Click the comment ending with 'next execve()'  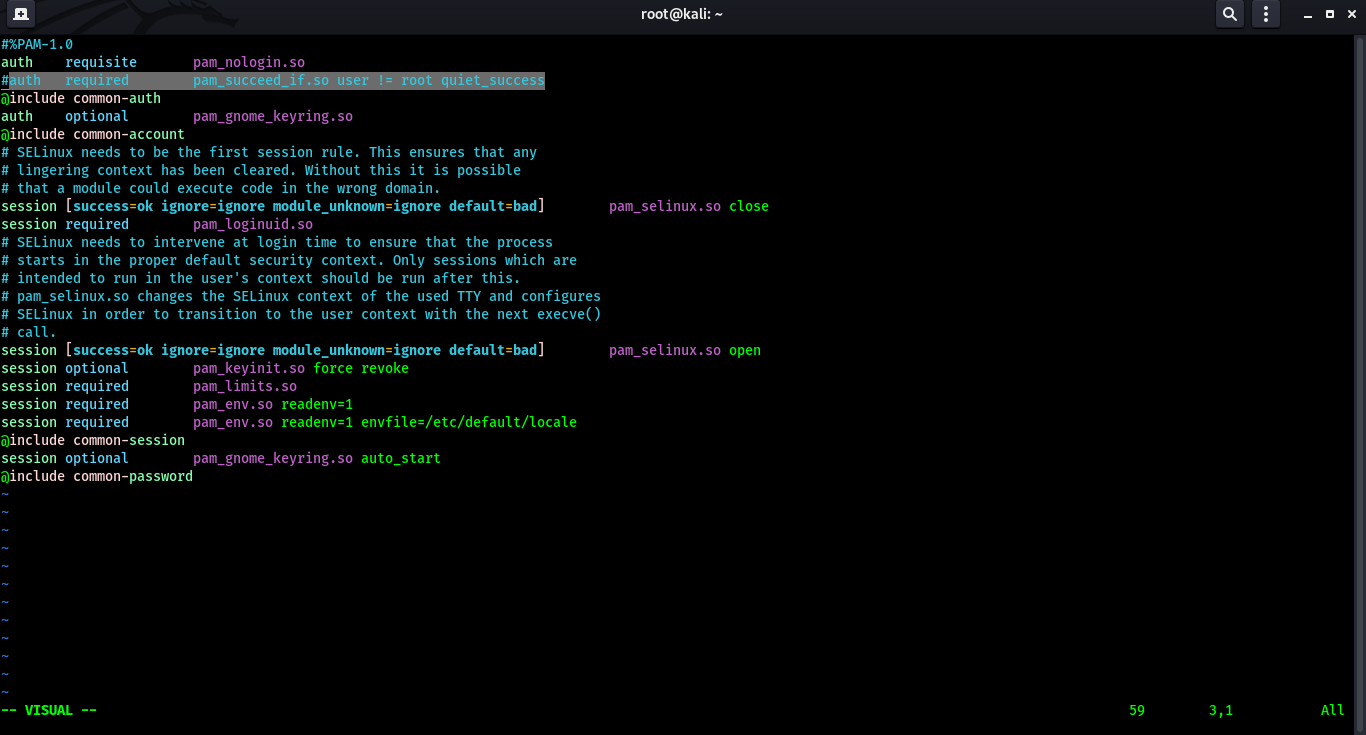301,314
